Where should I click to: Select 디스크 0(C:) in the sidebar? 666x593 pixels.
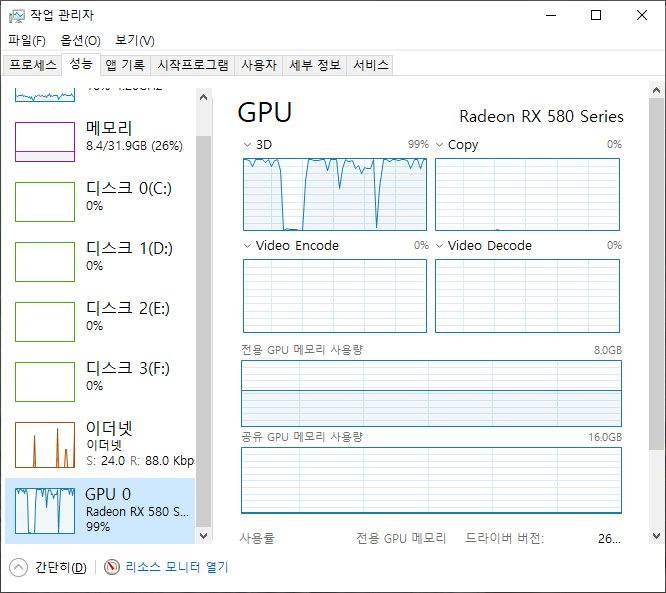[100, 202]
